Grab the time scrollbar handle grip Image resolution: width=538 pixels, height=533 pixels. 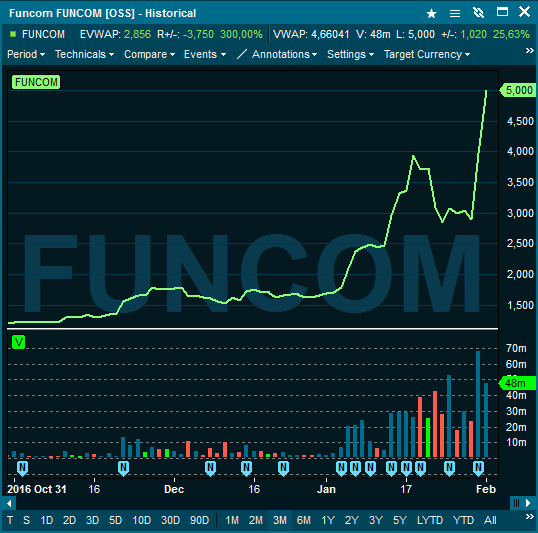516,503
